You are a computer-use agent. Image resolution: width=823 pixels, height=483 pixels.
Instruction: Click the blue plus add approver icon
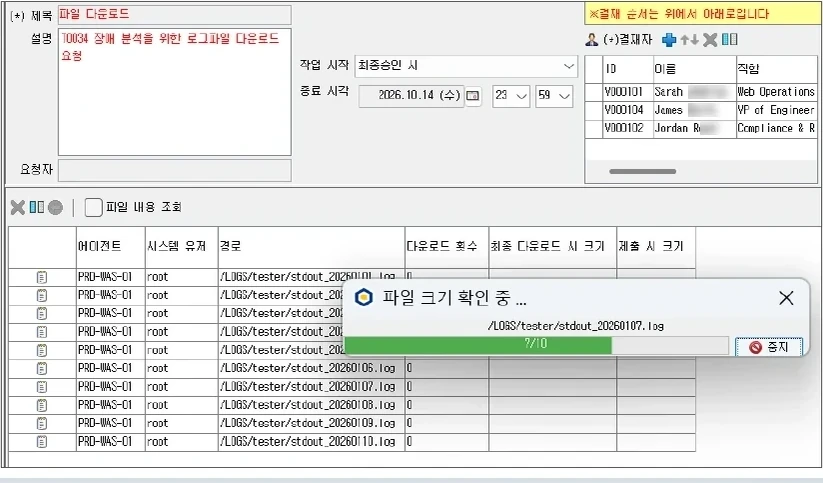point(669,40)
